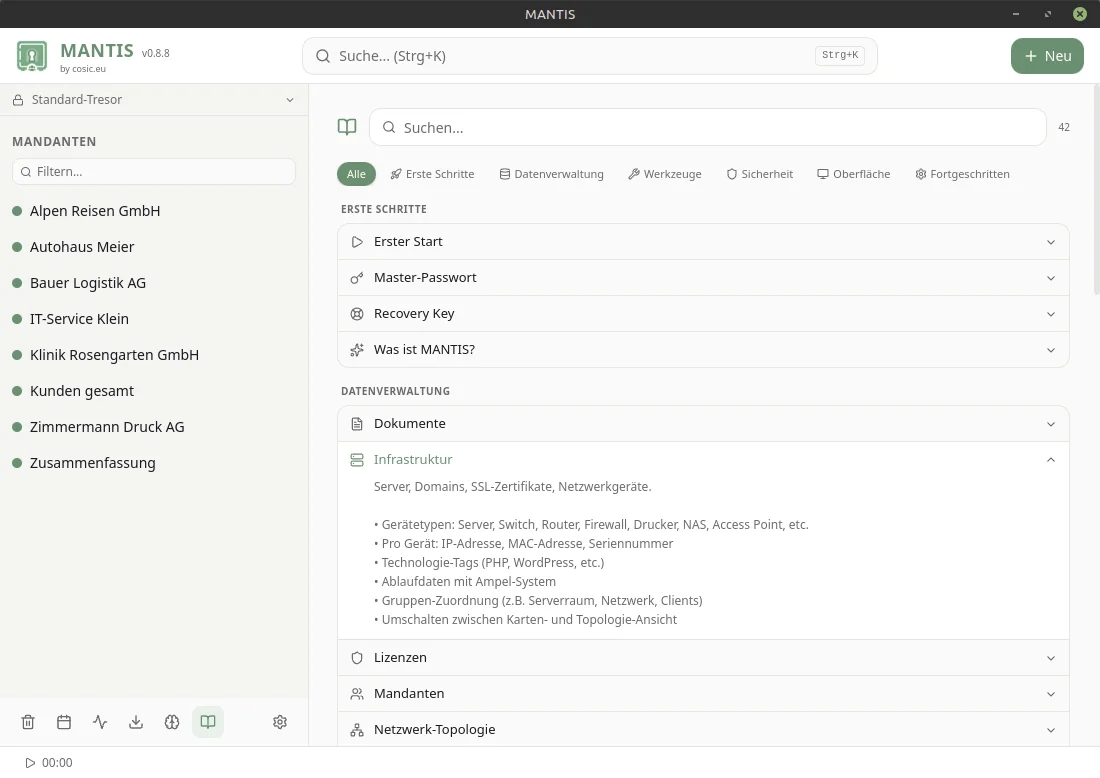This screenshot has height=778, width=1100.
Task: Expand the Netzwerk-Topologie chevron
Action: (x=1051, y=730)
